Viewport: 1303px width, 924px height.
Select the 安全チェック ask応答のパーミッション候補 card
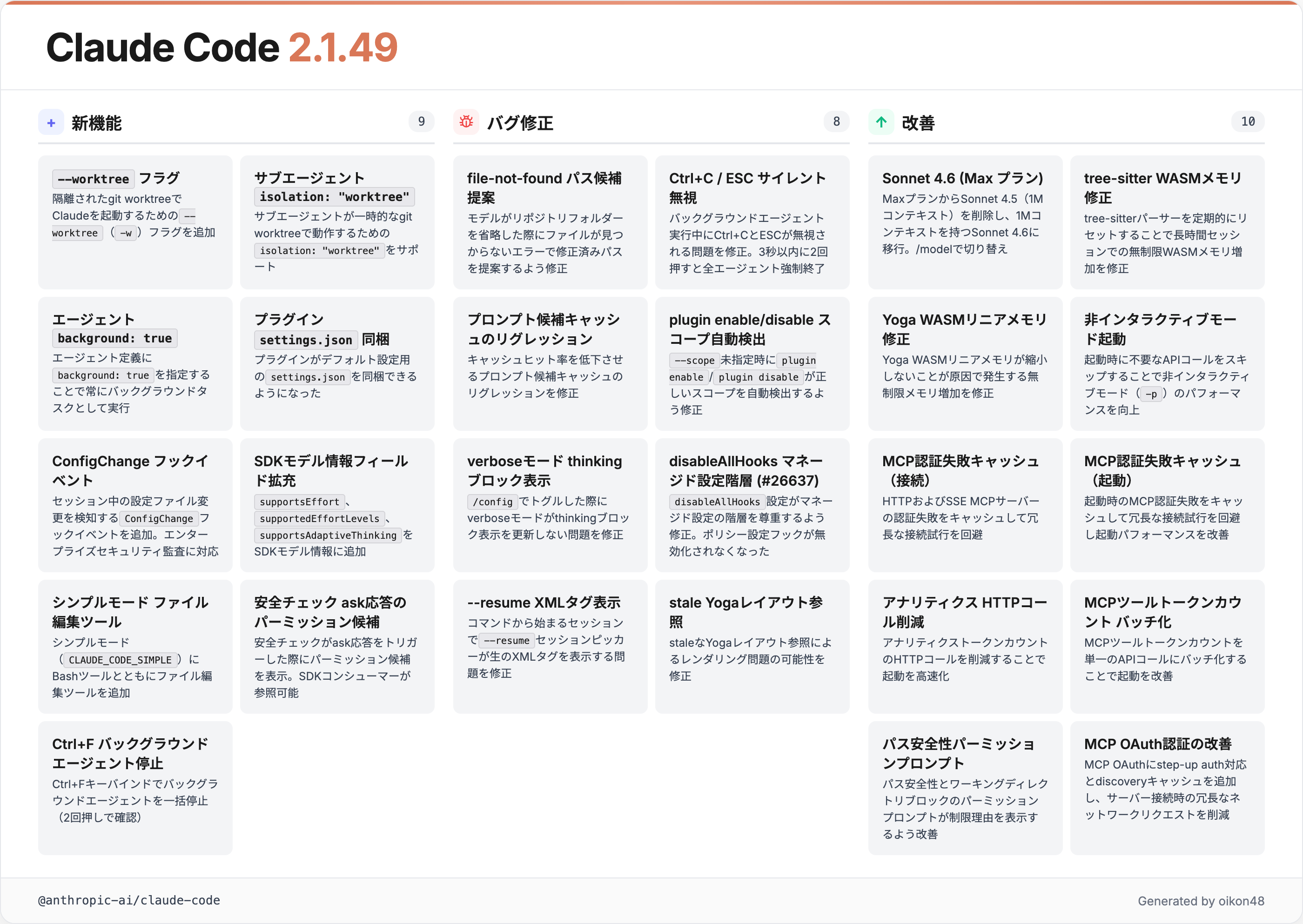tap(337, 647)
